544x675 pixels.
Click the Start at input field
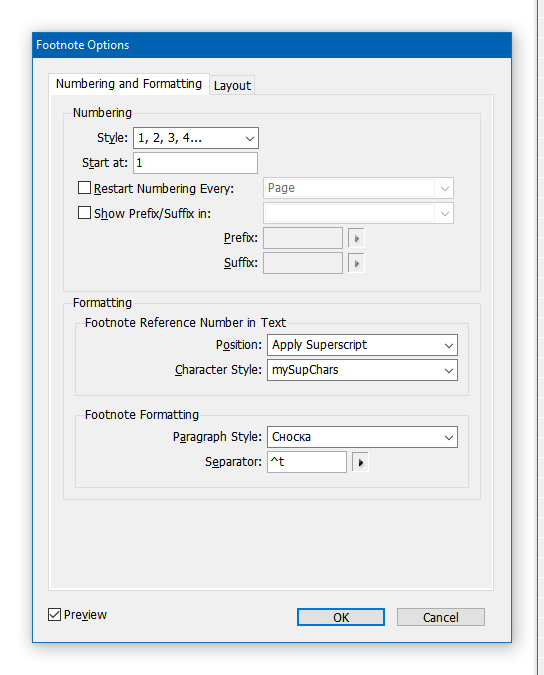click(x=195, y=163)
